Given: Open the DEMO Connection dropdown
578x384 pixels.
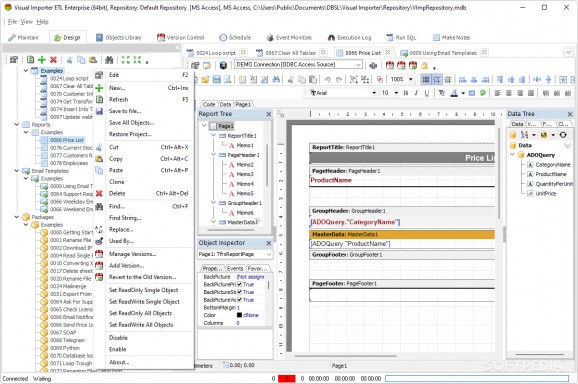Looking at the screenshot, I should (x=358, y=65).
